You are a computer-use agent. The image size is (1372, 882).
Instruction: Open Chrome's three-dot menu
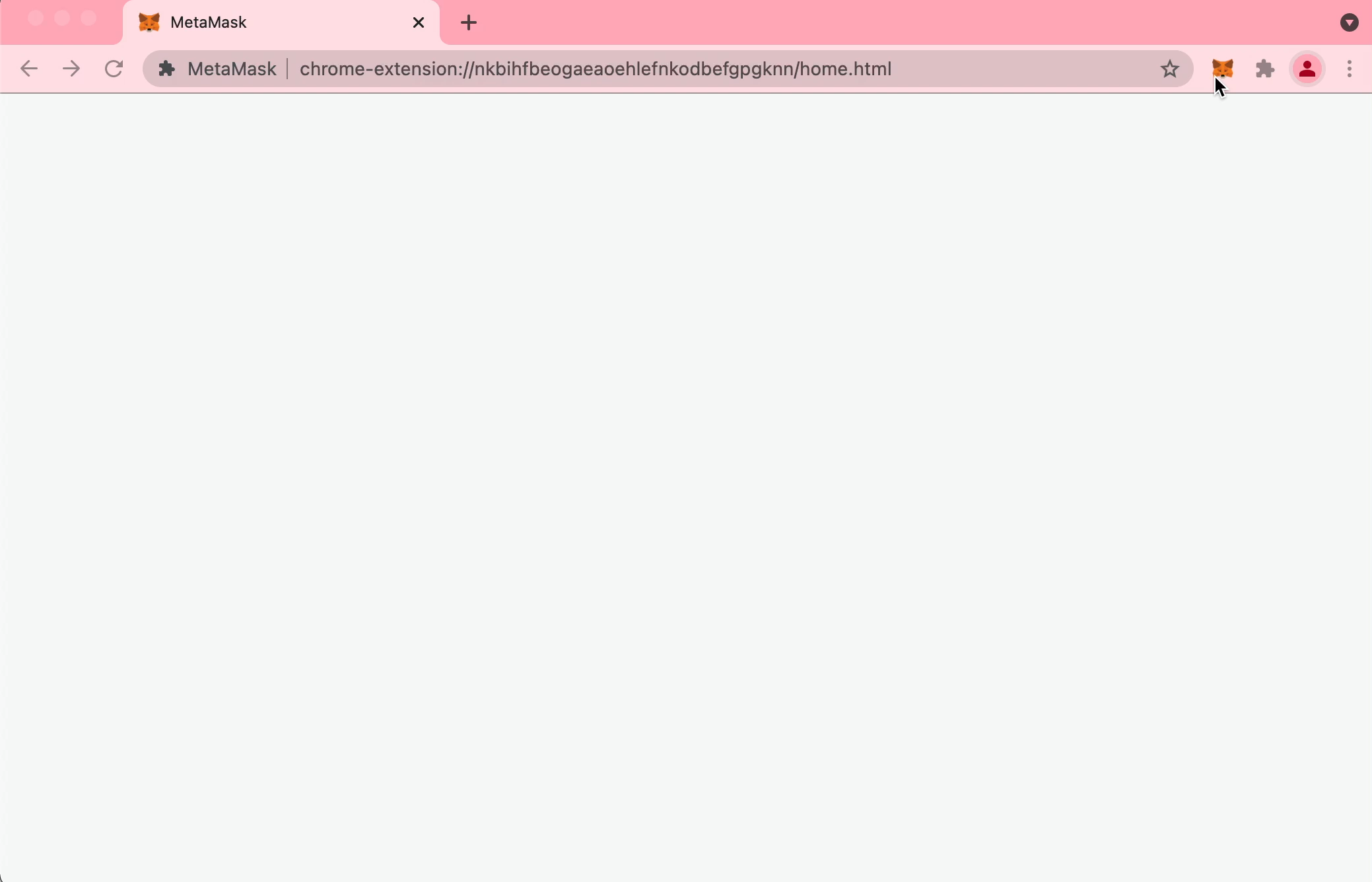click(1349, 69)
